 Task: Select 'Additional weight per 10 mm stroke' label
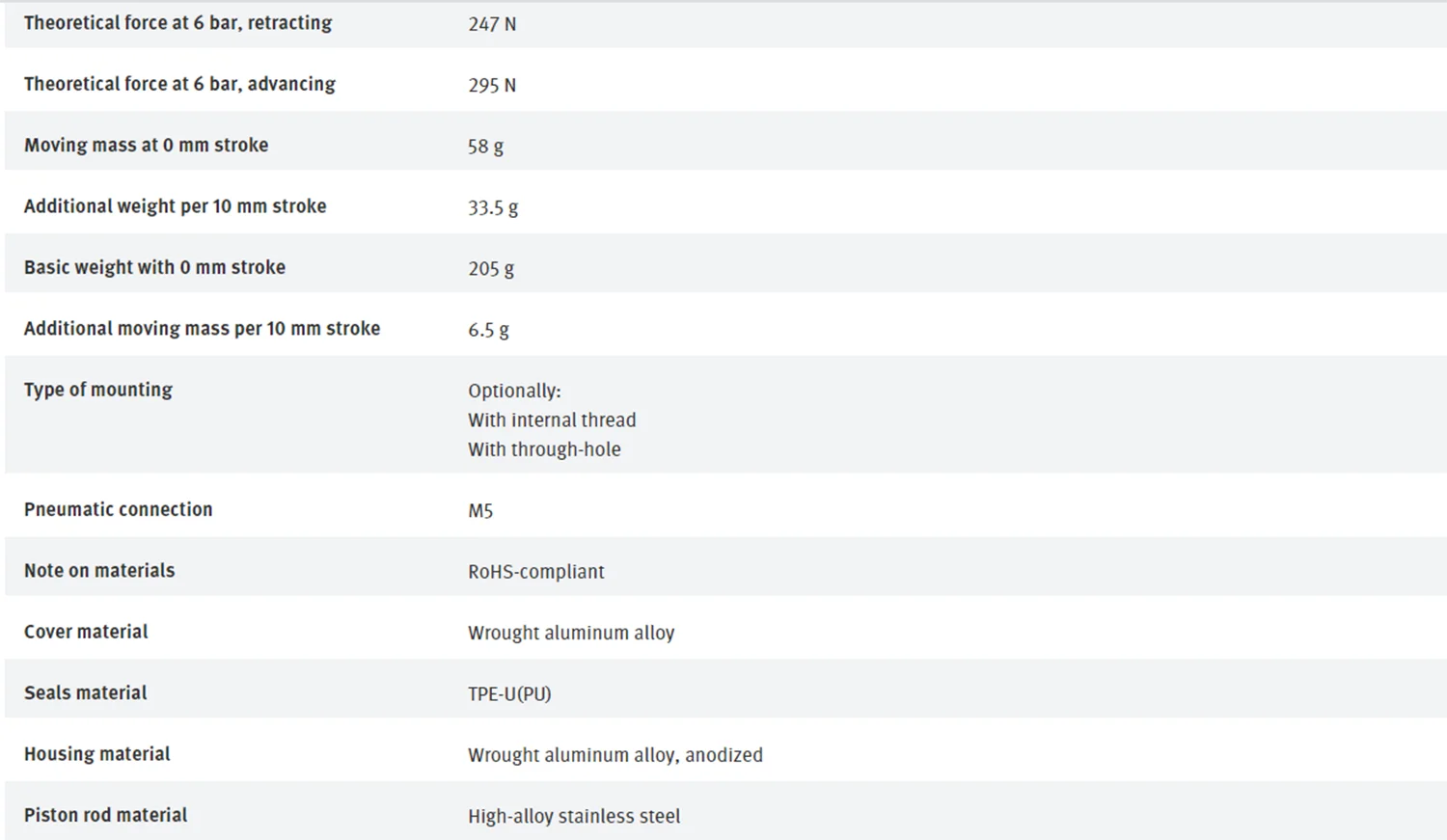tap(175, 206)
